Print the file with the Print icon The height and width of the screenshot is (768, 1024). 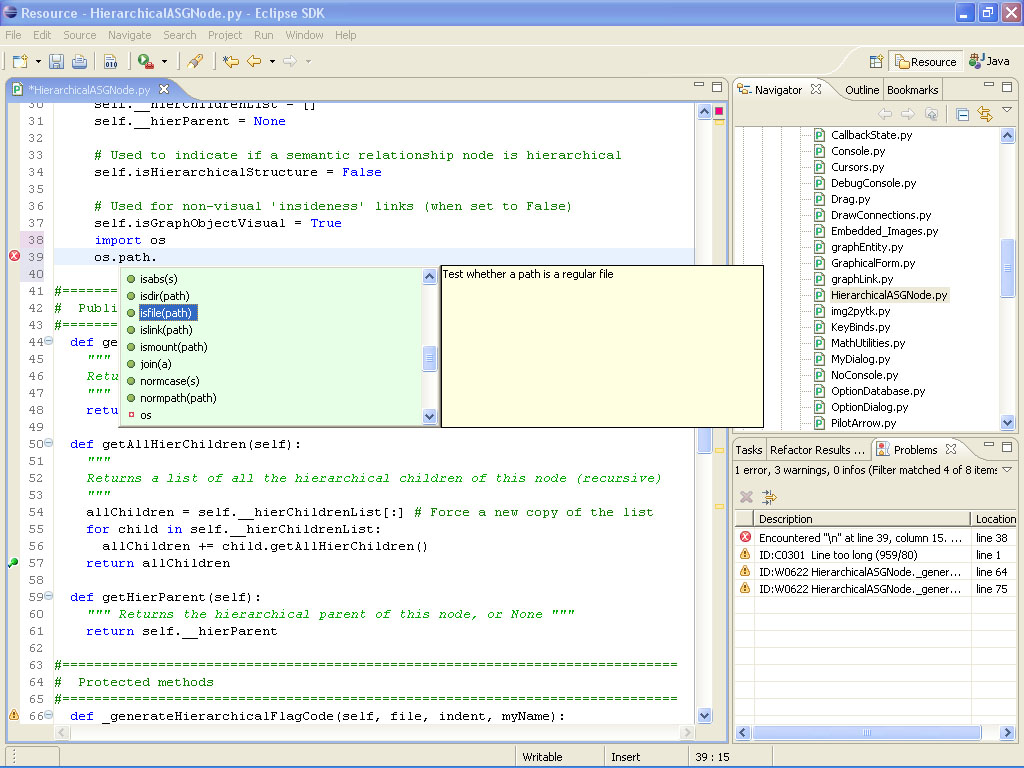click(x=80, y=61)
